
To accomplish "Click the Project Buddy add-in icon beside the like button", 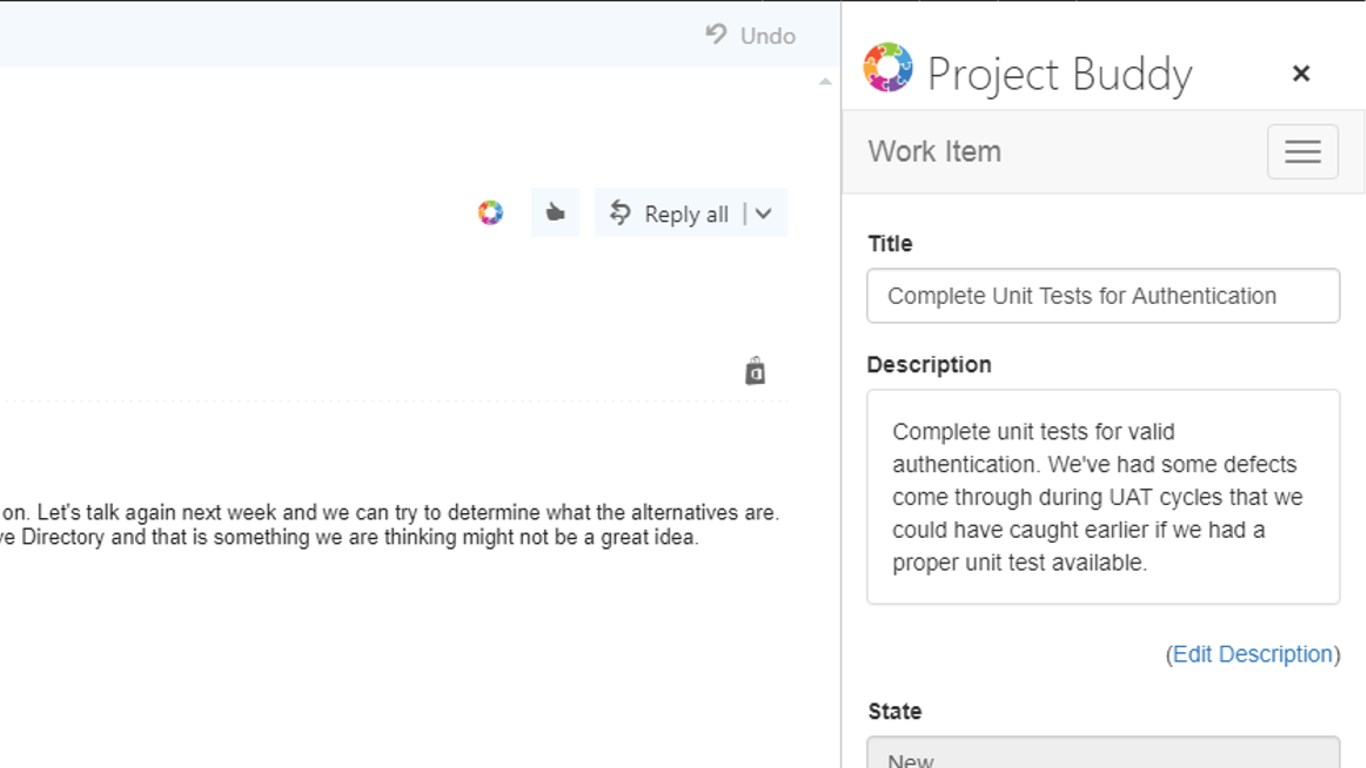I will click(490, 213).
